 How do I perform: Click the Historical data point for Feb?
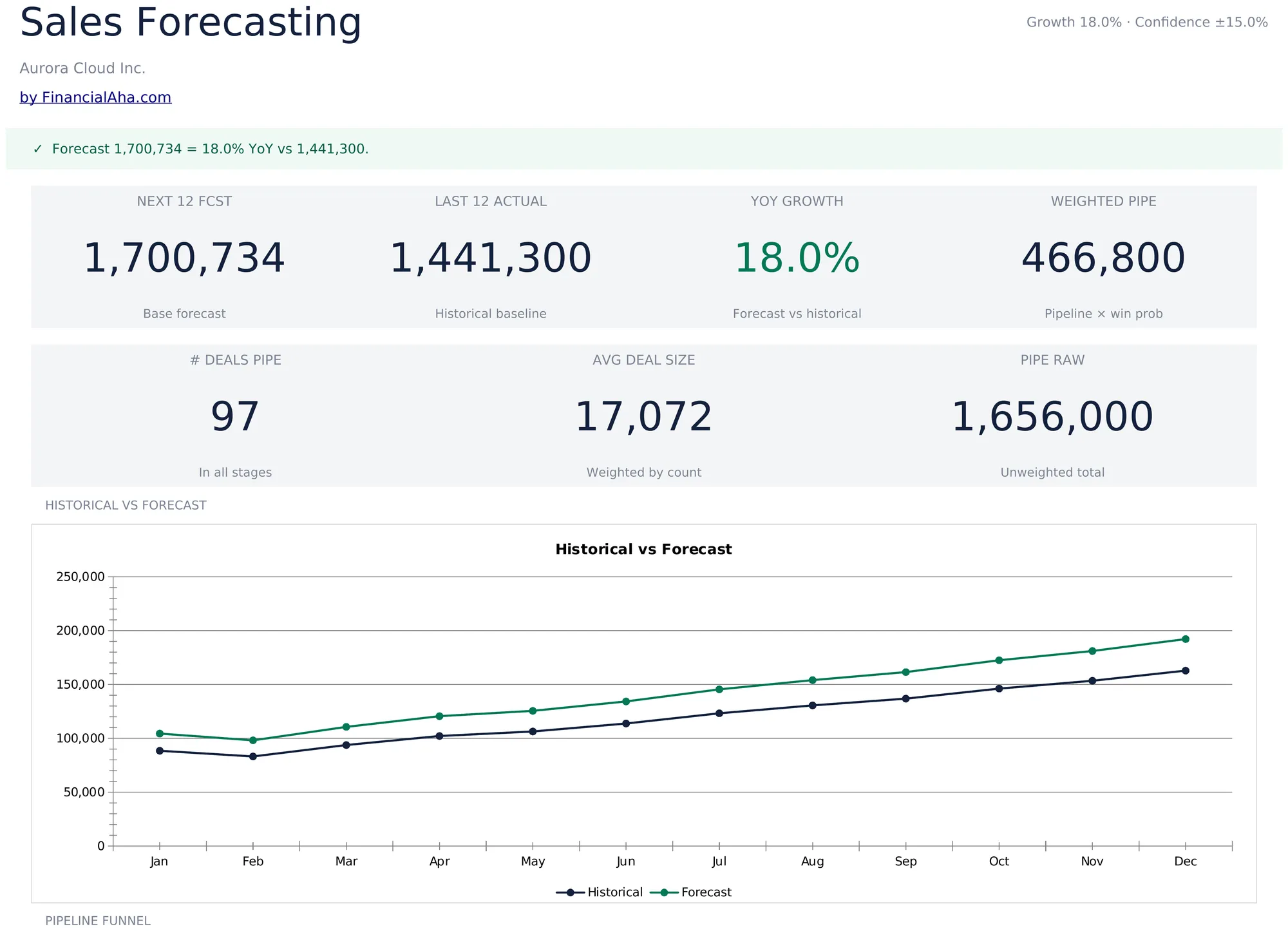click(253, 756)
